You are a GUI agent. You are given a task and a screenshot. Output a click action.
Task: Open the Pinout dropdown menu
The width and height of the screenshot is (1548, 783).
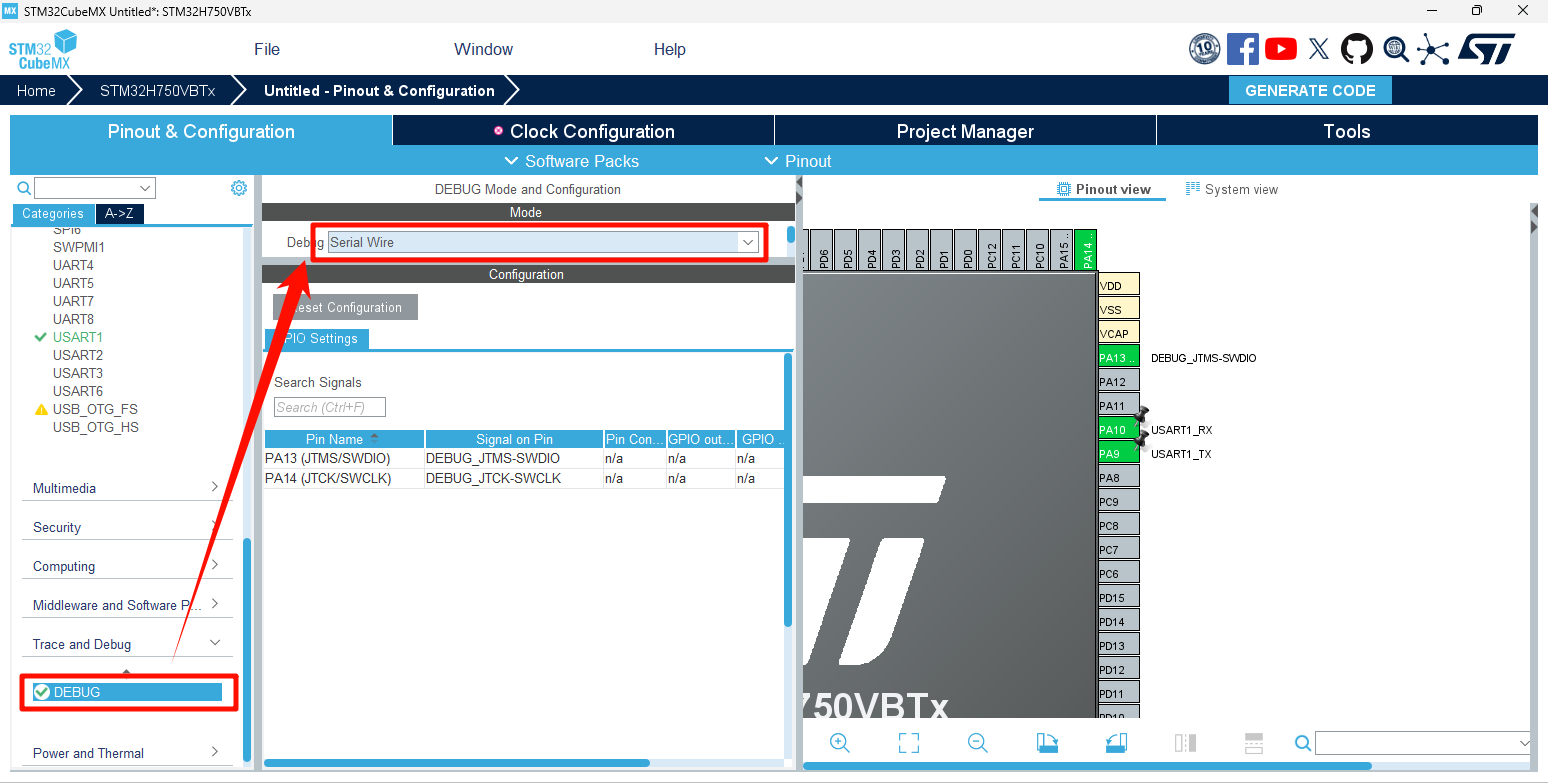click(798, 161)
